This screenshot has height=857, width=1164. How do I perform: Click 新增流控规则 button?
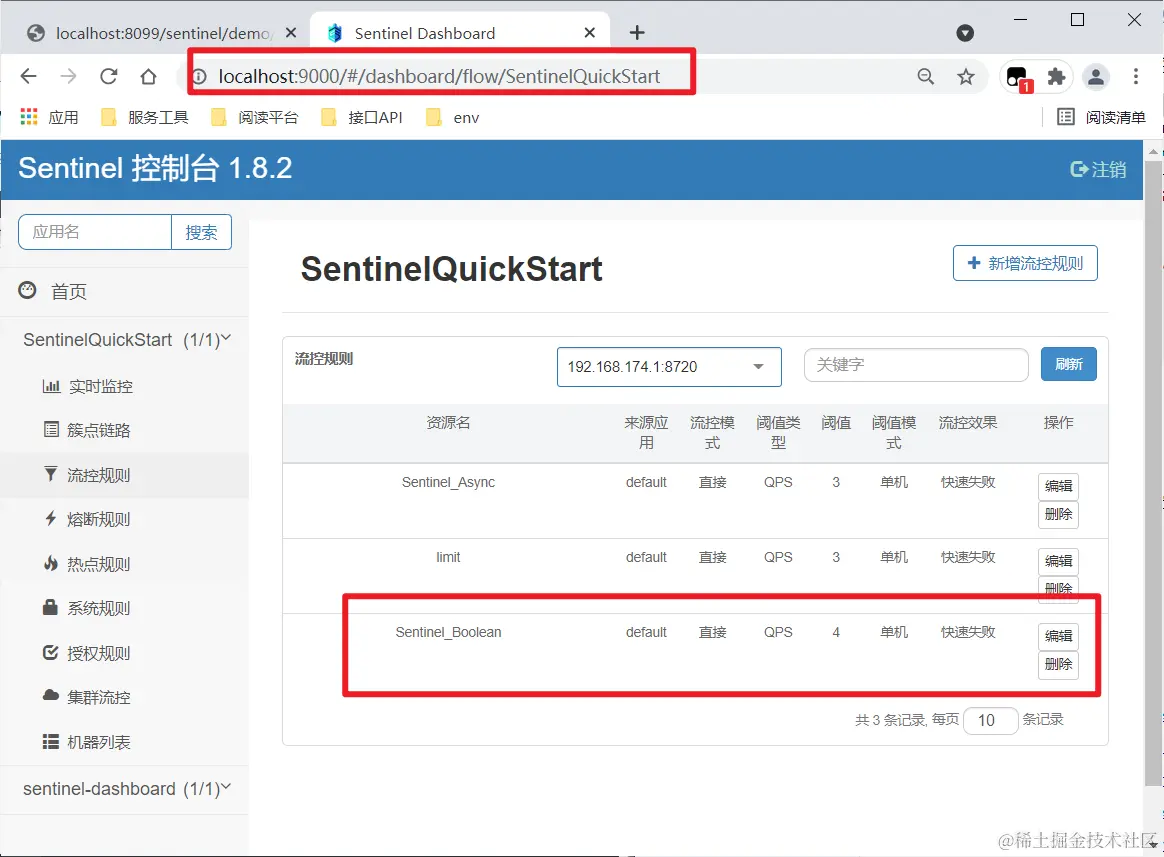(x=1025, y=263)
